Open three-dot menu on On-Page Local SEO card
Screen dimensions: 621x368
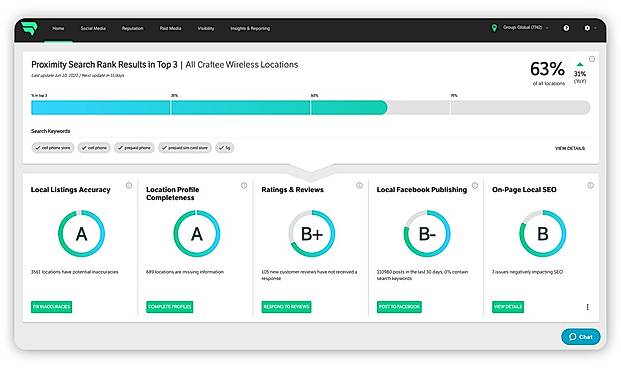(x=587, y=307)
